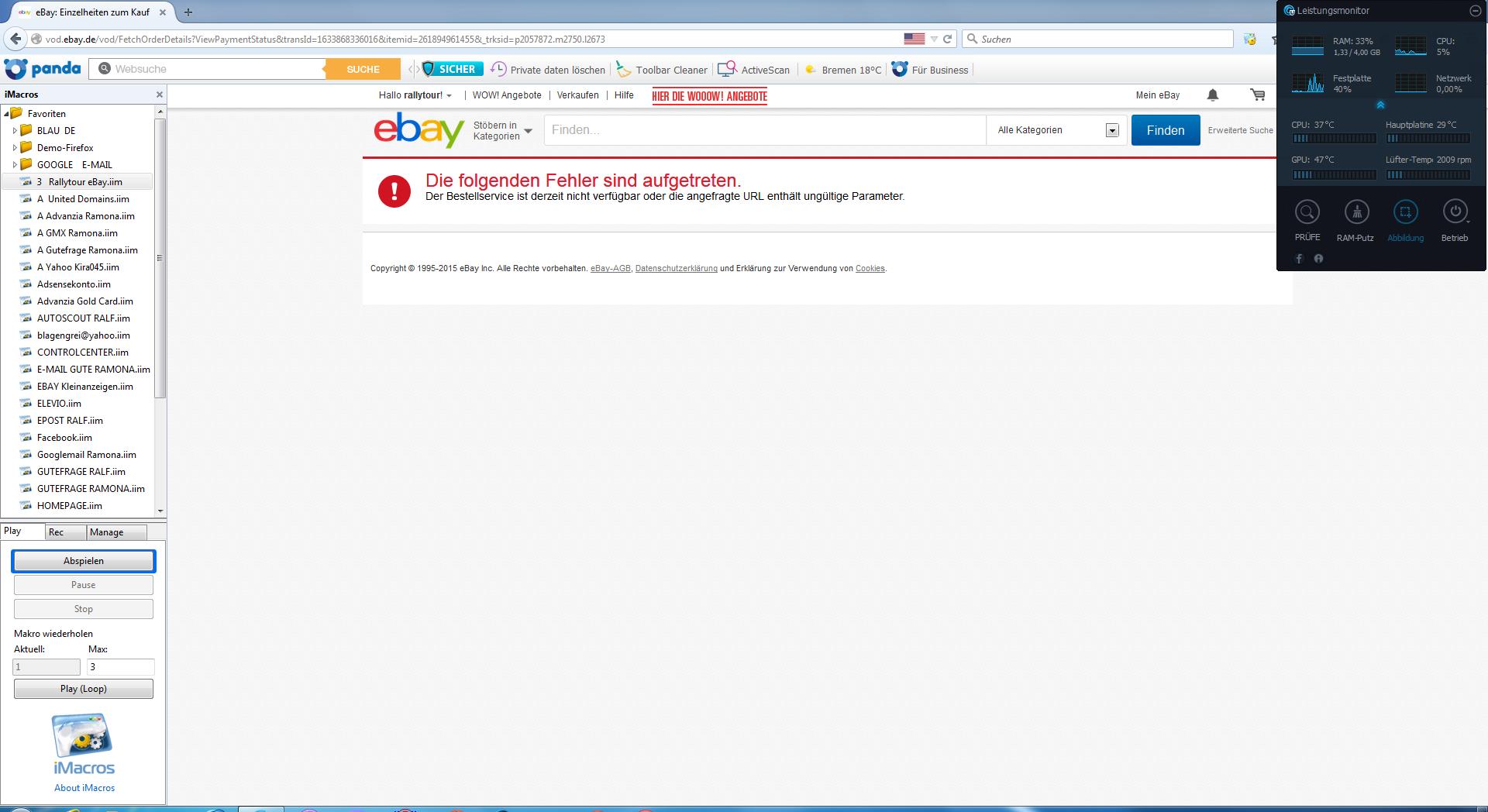Switch to the Play tab
Screen dimensions: 1488x812
pyautogui.click(x=22, y=532)
